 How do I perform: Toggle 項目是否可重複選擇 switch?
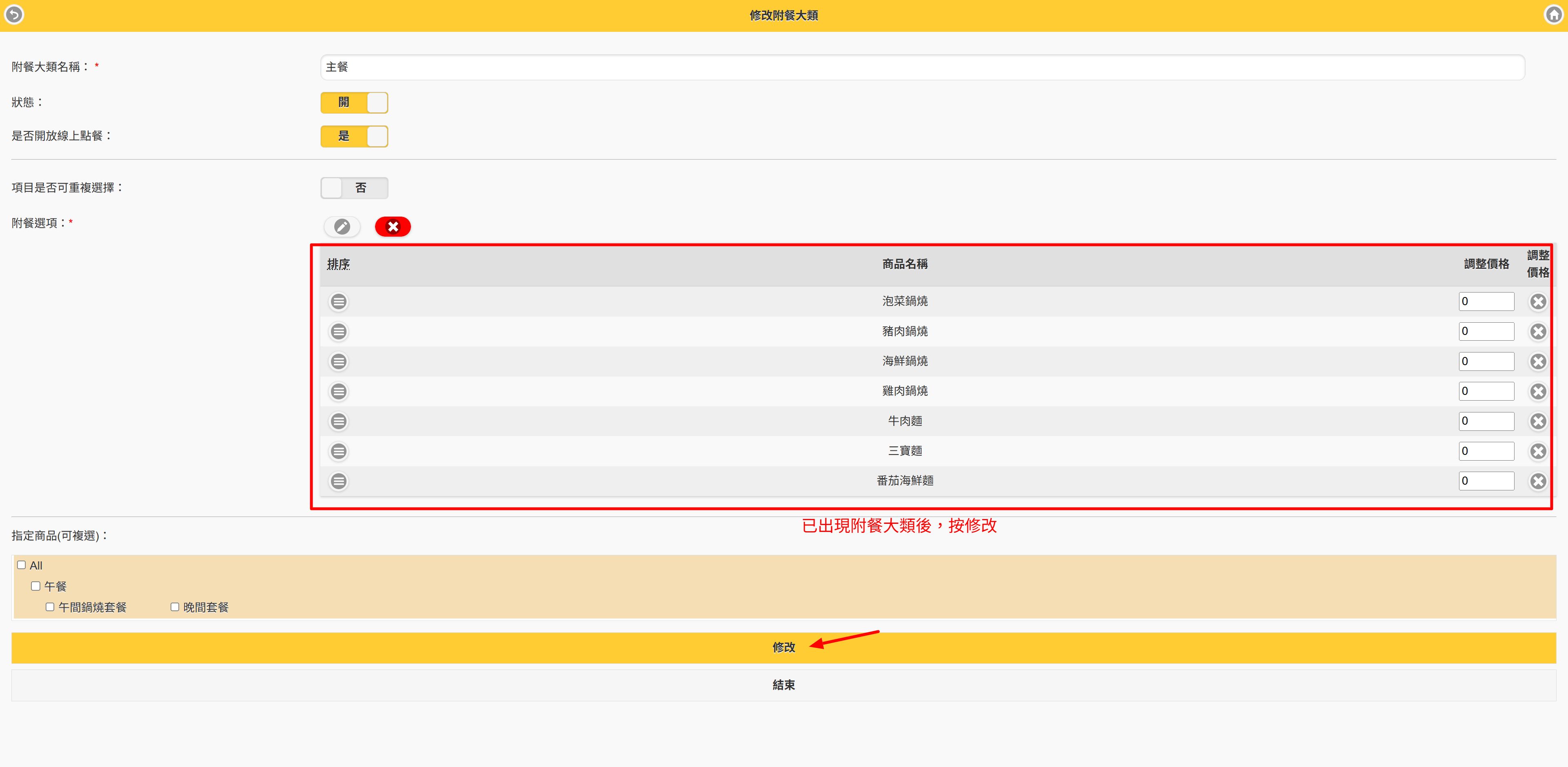point(354,188)
